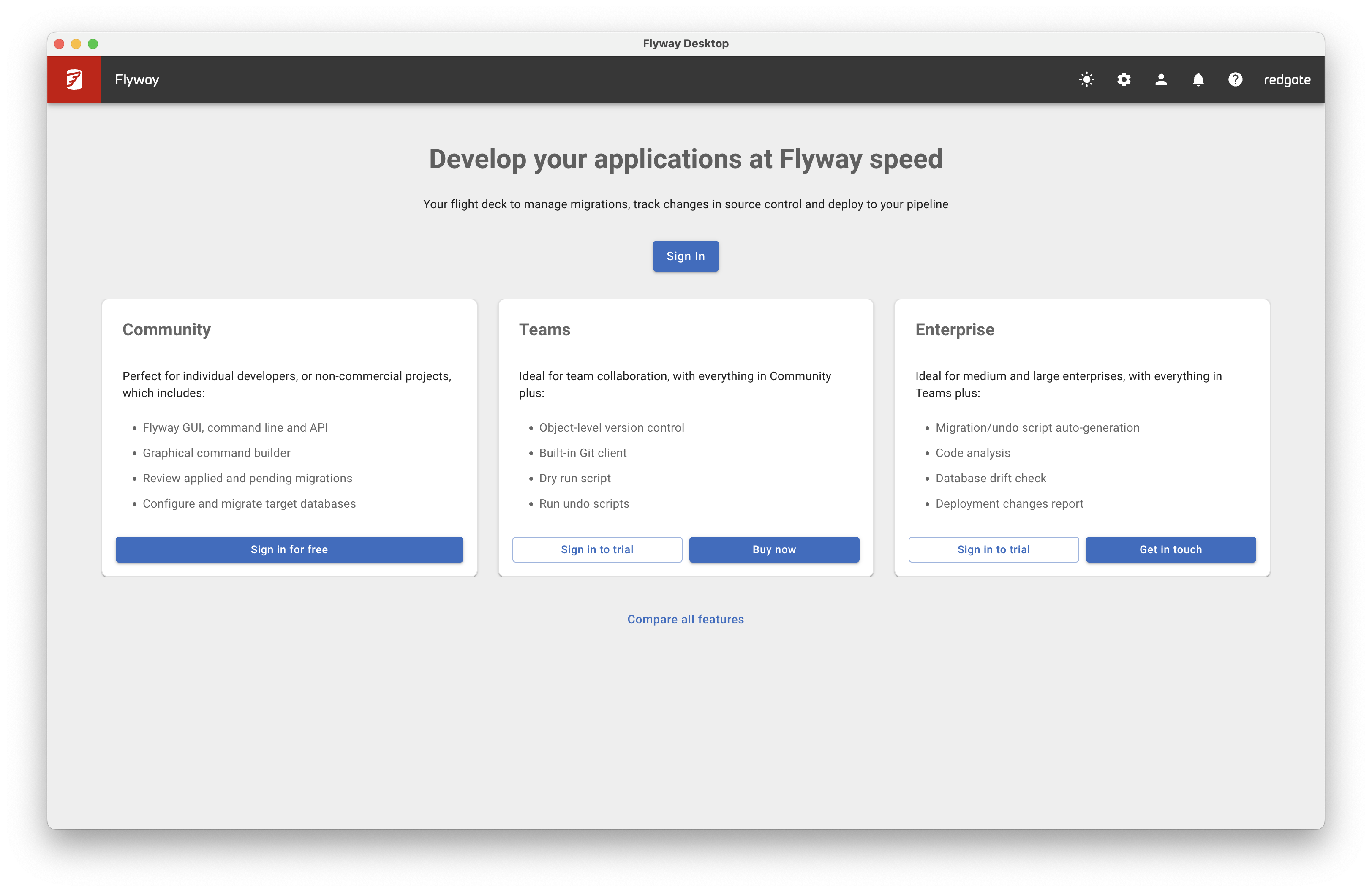Viewport: 1372px width, 892px height.
Task: Open notifications bell icon
Action: coord(1198,79)
